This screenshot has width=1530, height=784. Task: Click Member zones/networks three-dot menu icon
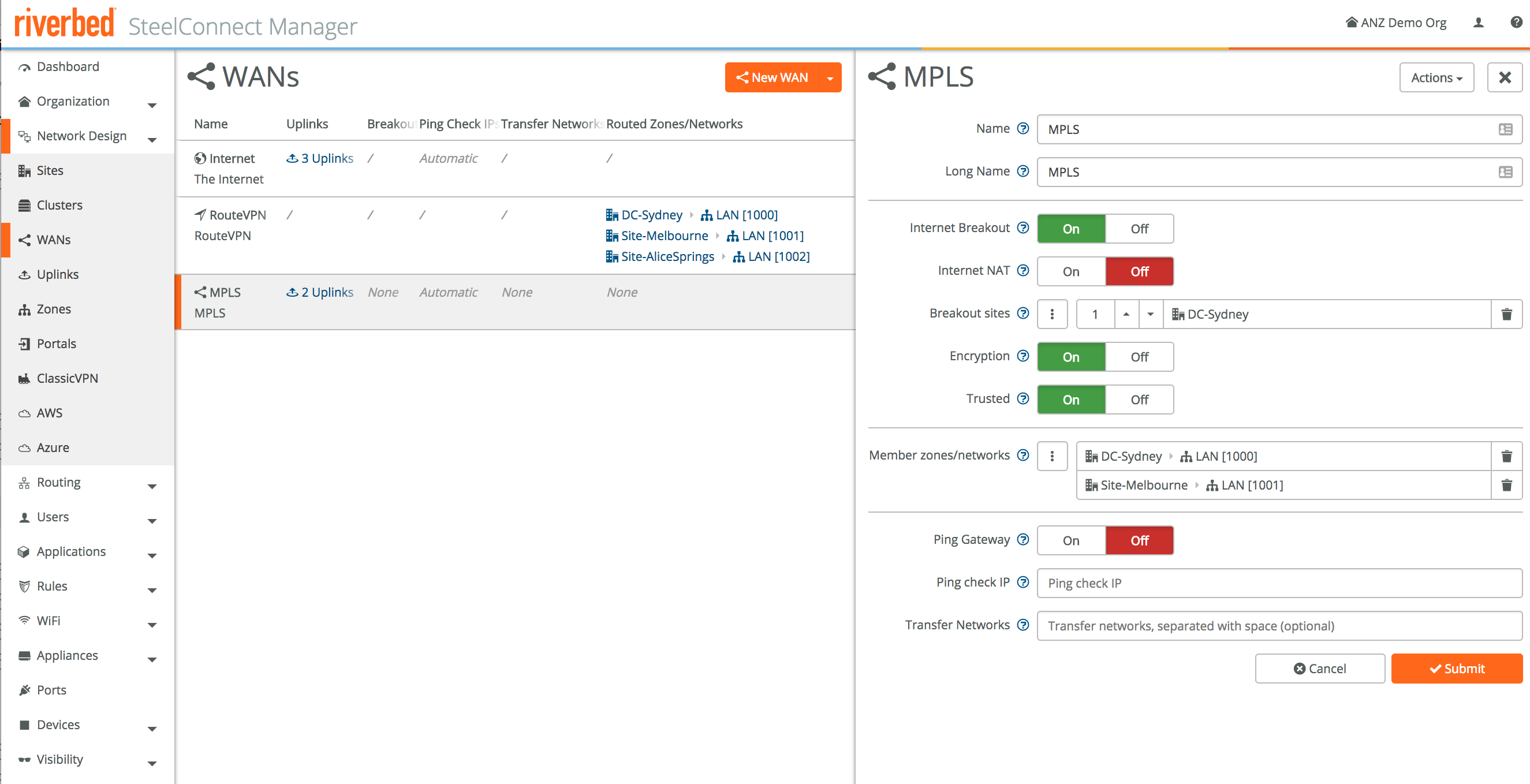click(x=1052, y=456)
